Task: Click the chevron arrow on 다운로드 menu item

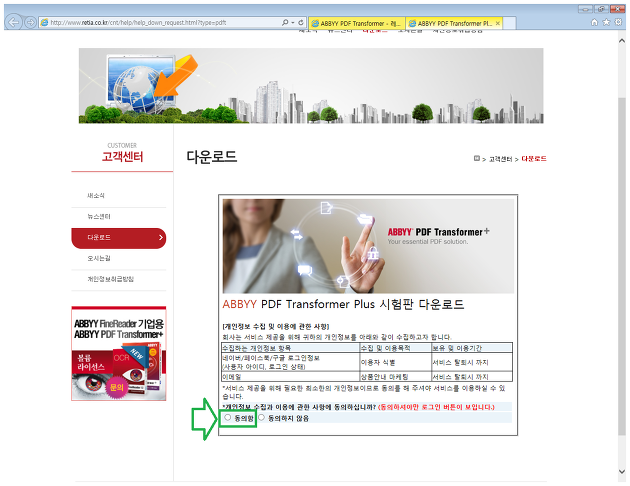Action: (161, 238)
